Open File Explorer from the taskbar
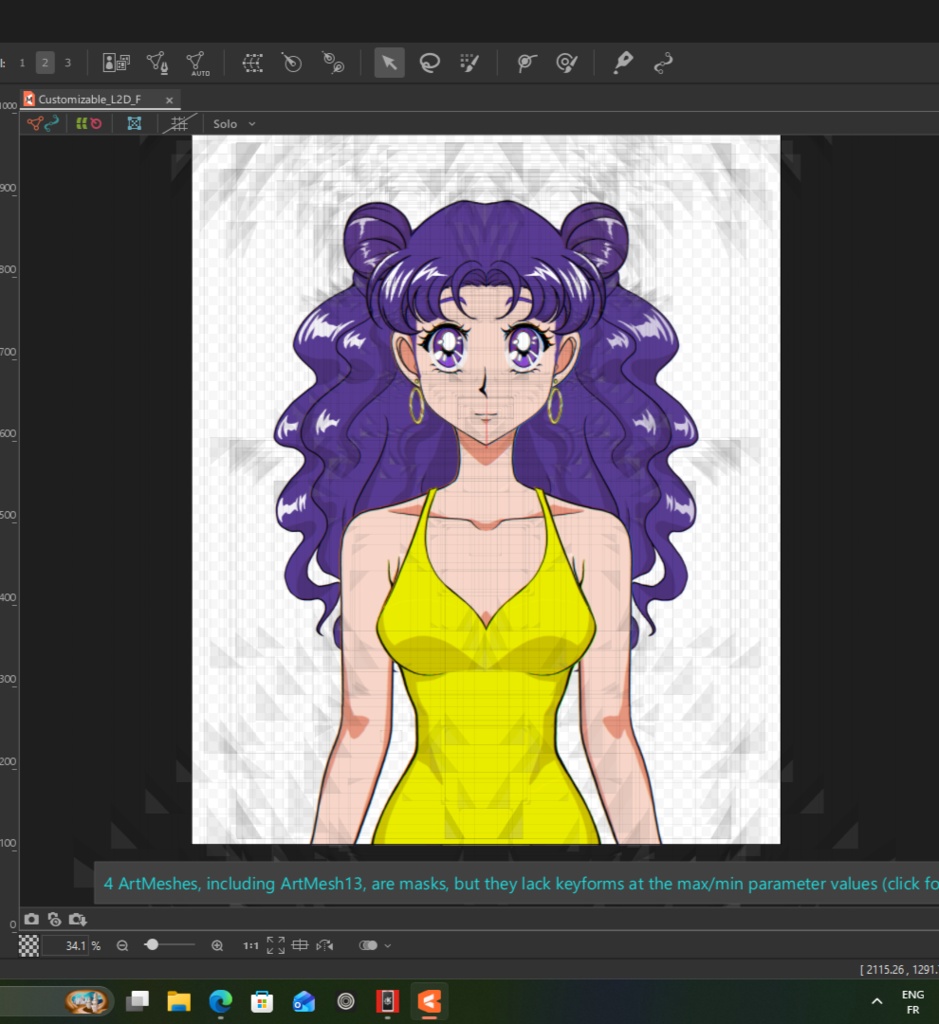 coord(178,1000)
